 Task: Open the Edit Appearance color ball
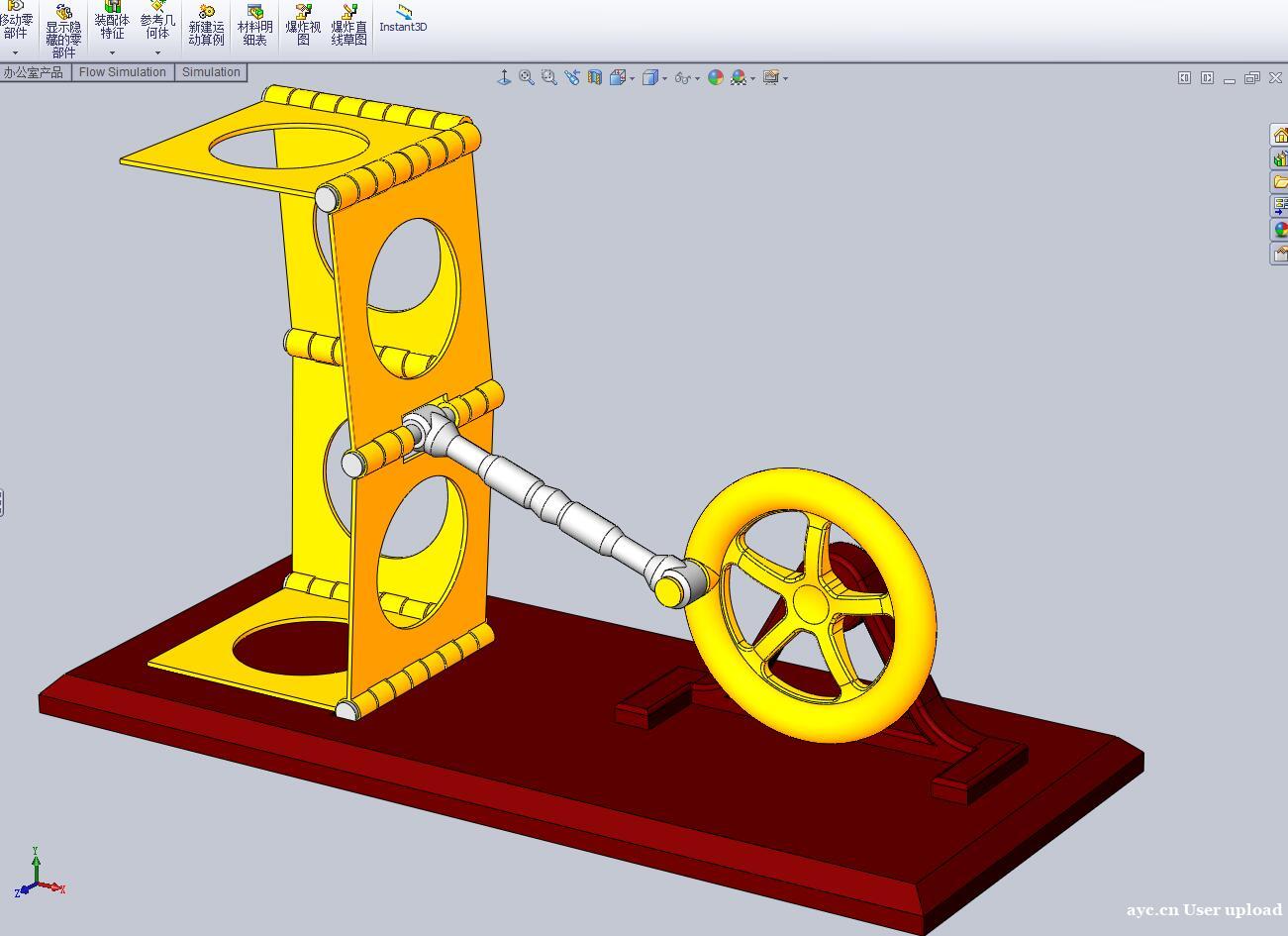(x=716, y=77)
